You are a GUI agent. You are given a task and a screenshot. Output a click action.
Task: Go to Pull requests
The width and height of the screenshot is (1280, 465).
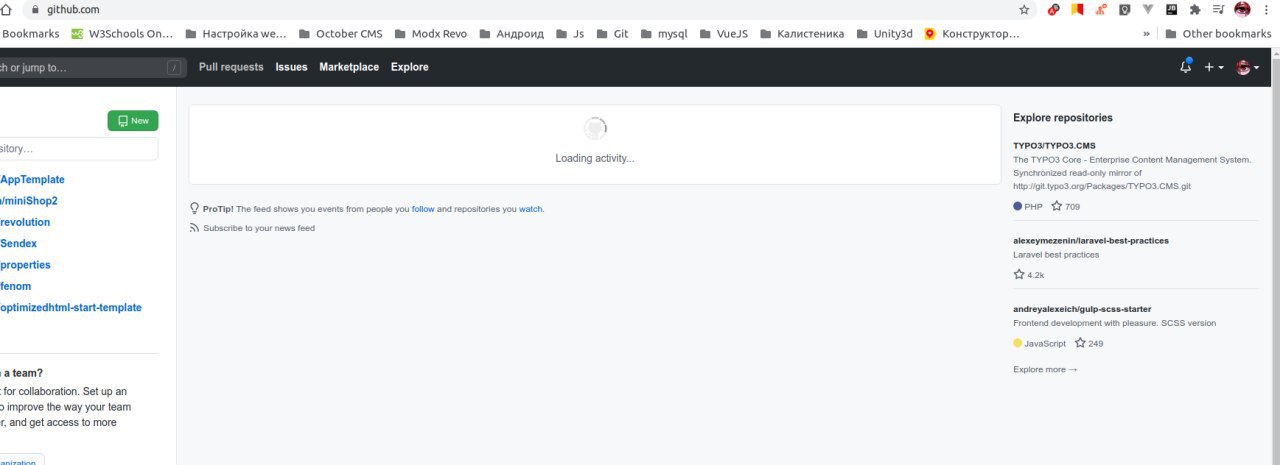point(231,67)
